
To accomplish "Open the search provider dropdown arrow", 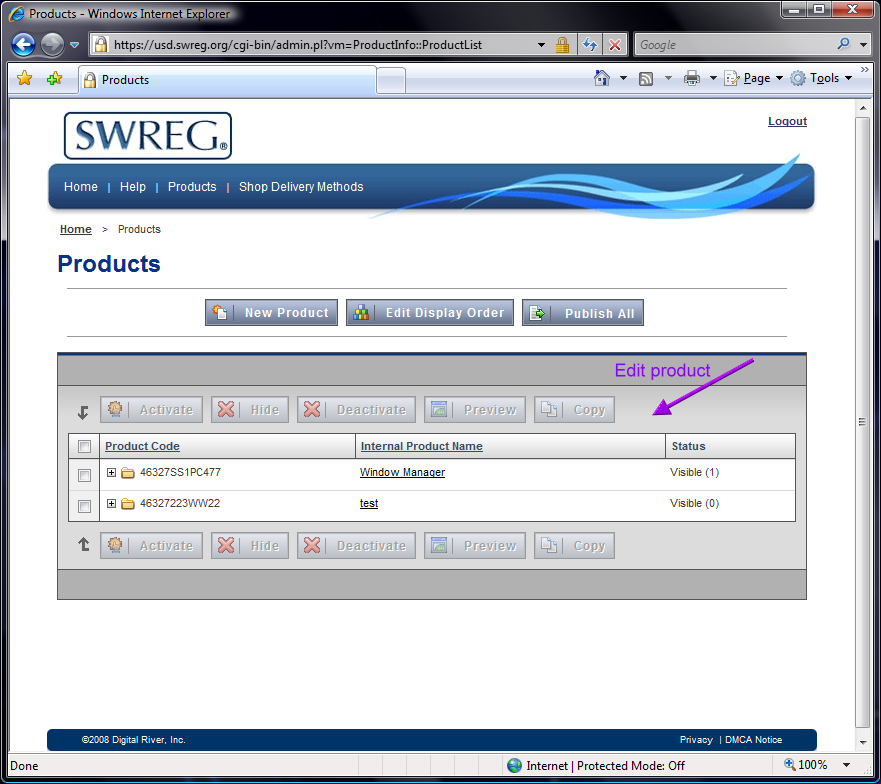I will pyautogui.click(x=864, y=44).
